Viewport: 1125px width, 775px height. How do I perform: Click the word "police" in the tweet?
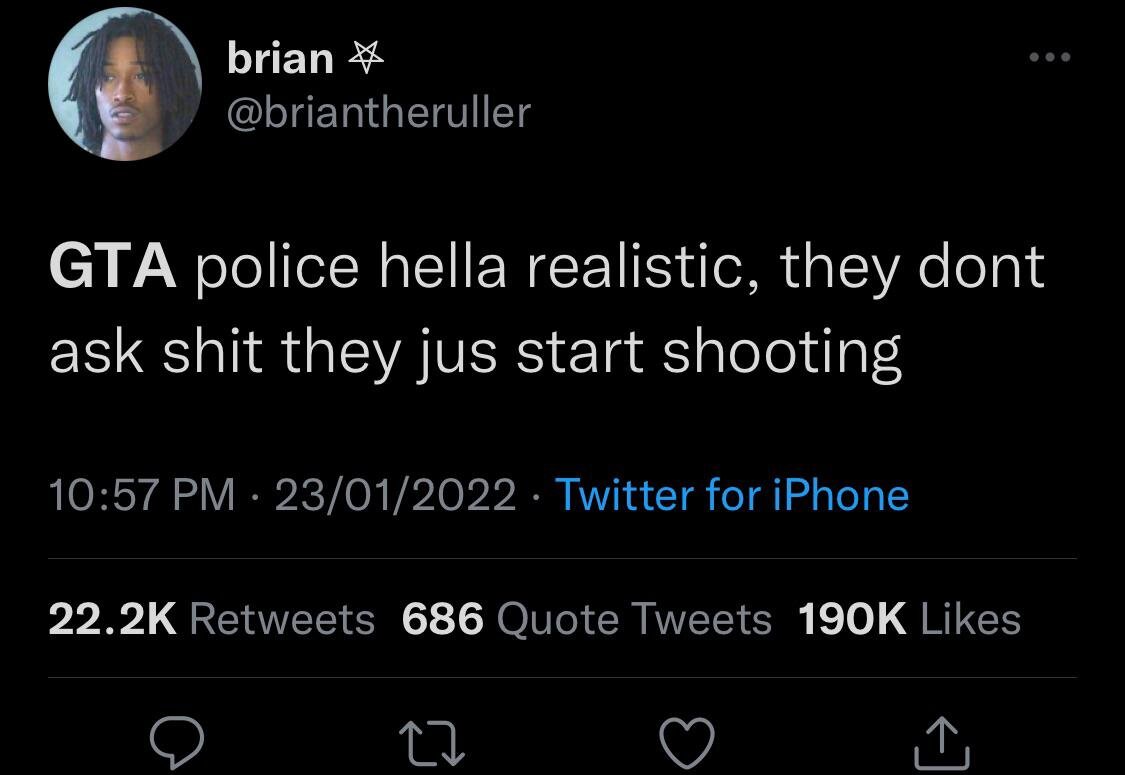pyautogui.click(x=276, y=269)
